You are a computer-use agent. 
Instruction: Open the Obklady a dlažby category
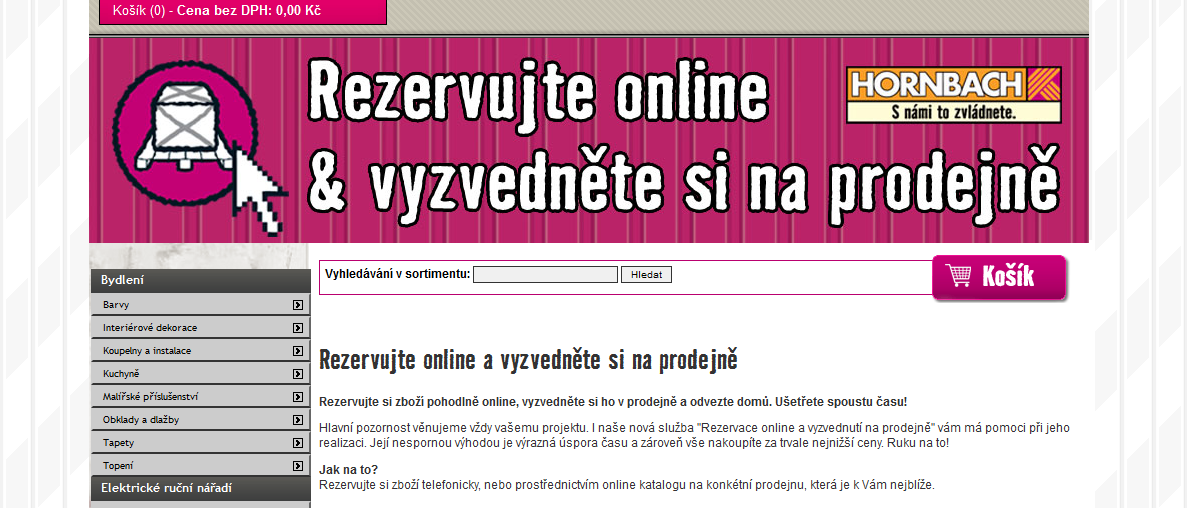(200, 419)
